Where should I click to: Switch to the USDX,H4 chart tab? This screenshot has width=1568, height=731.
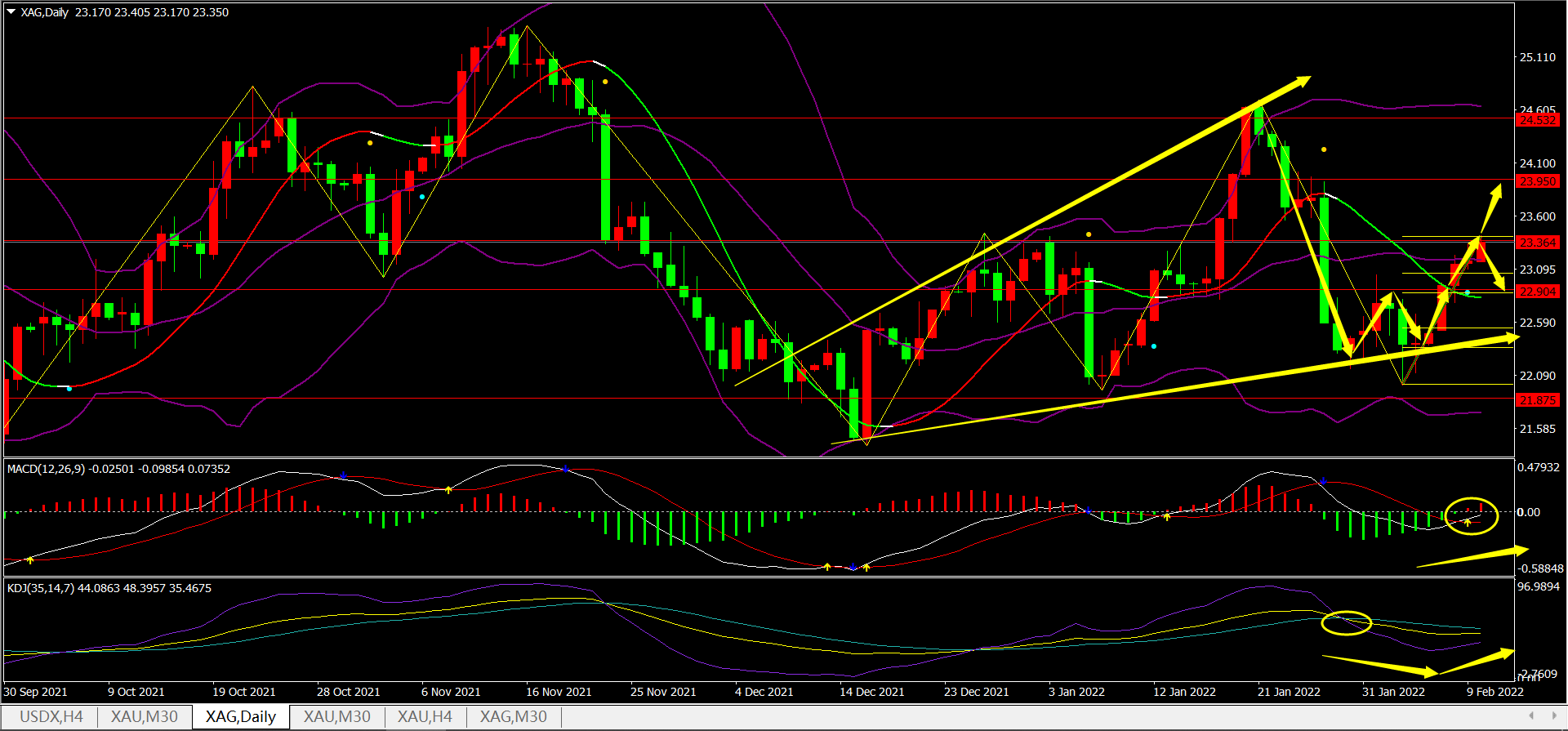coord(51,717)
